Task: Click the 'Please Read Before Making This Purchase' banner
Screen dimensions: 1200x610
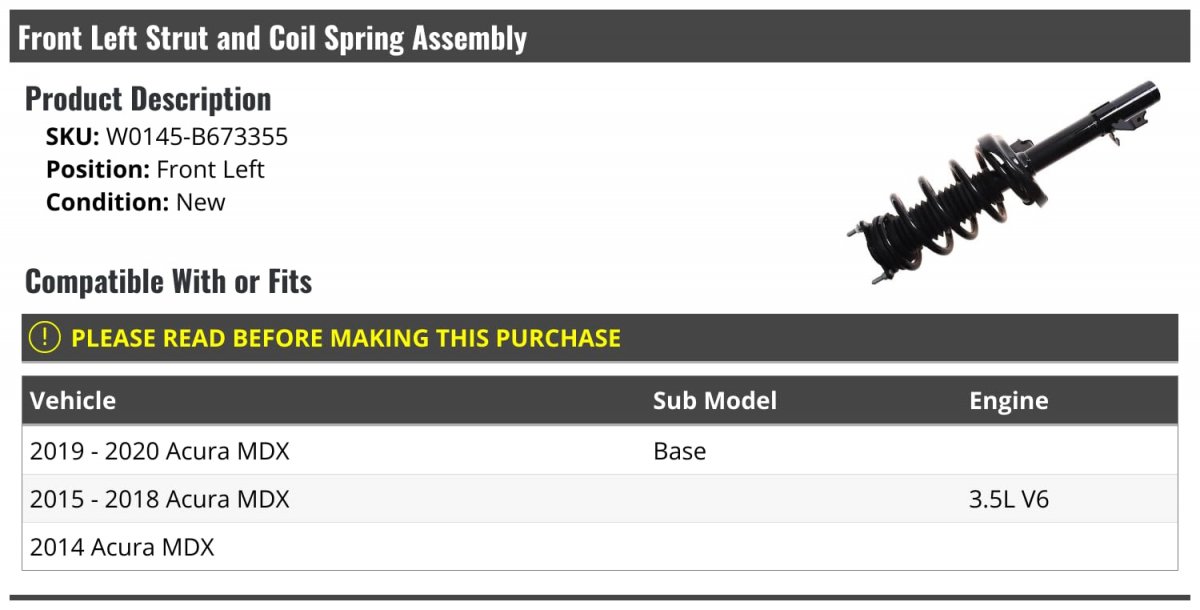Action: (346, 338)
